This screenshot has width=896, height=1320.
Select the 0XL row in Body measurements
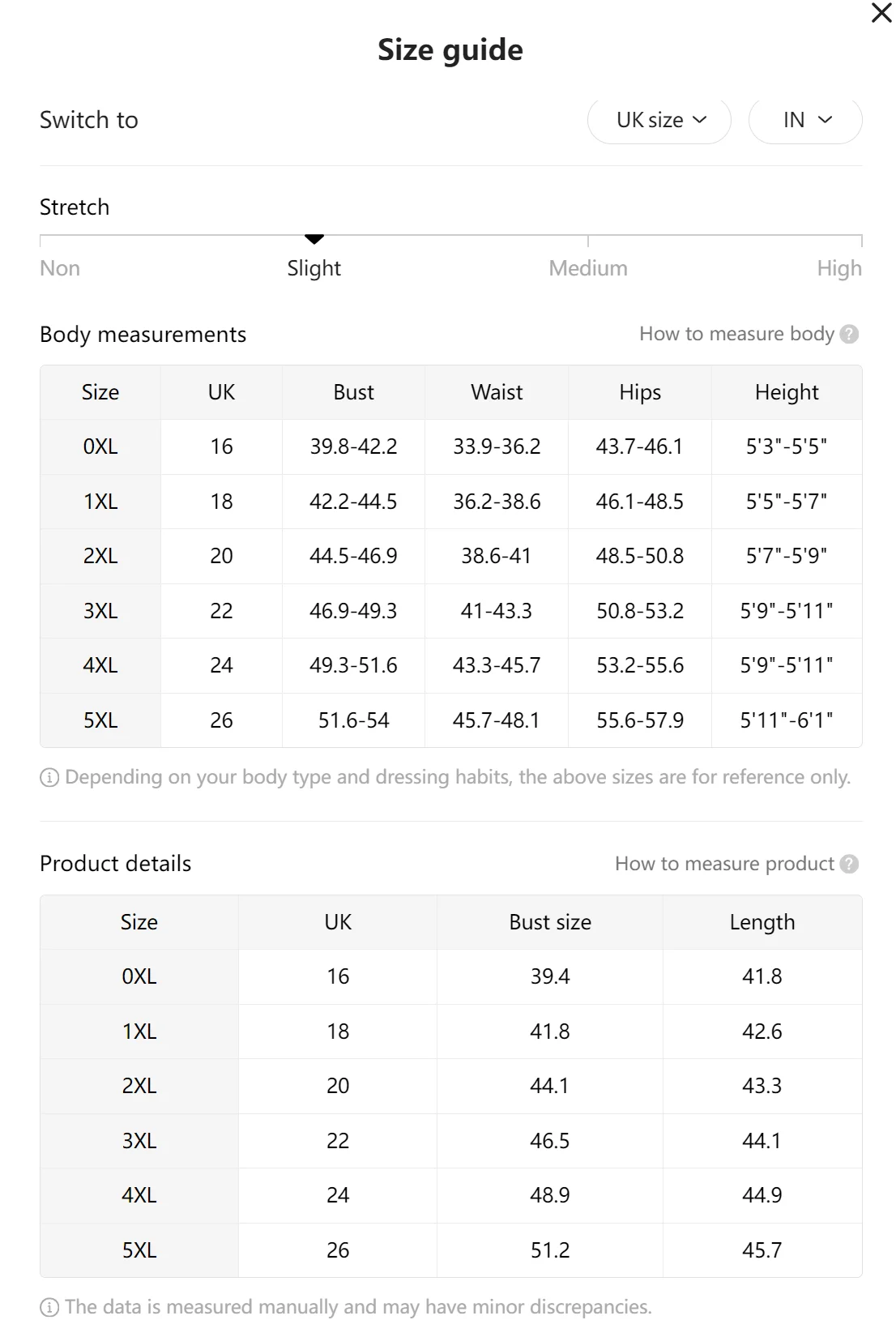click(100, 446)
